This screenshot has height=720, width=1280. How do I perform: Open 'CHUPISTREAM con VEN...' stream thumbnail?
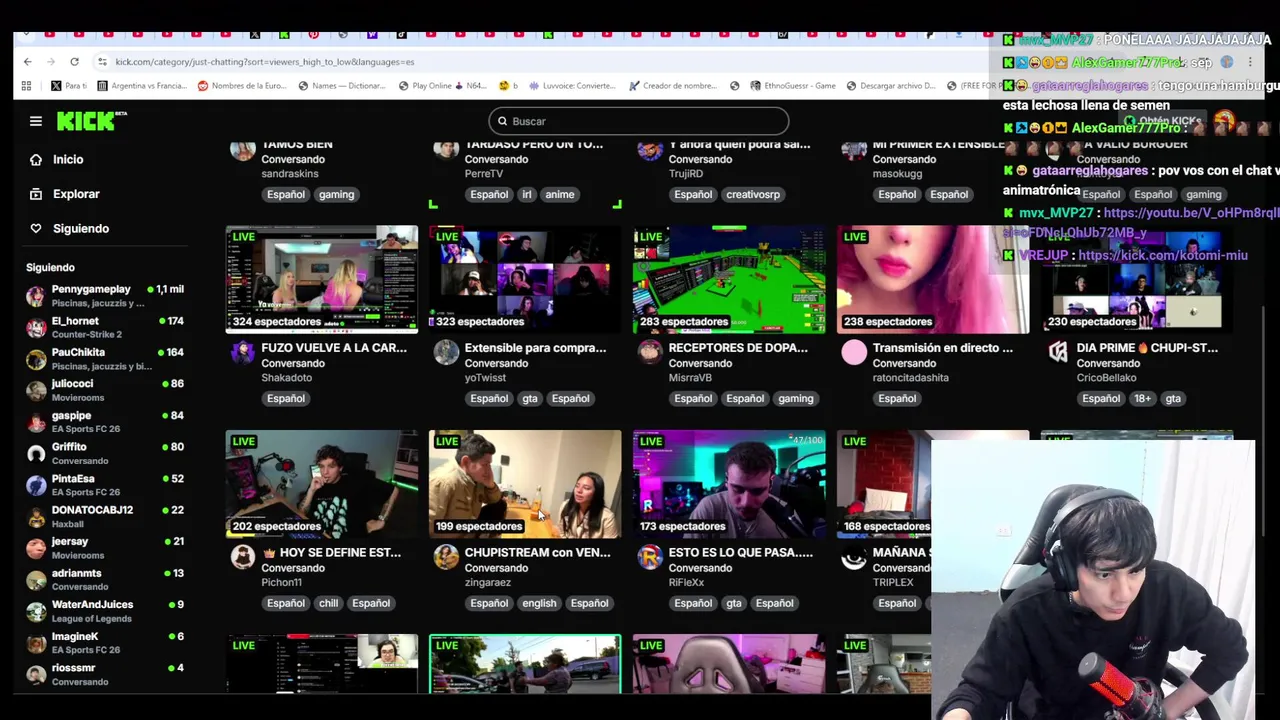coord(525,484)
